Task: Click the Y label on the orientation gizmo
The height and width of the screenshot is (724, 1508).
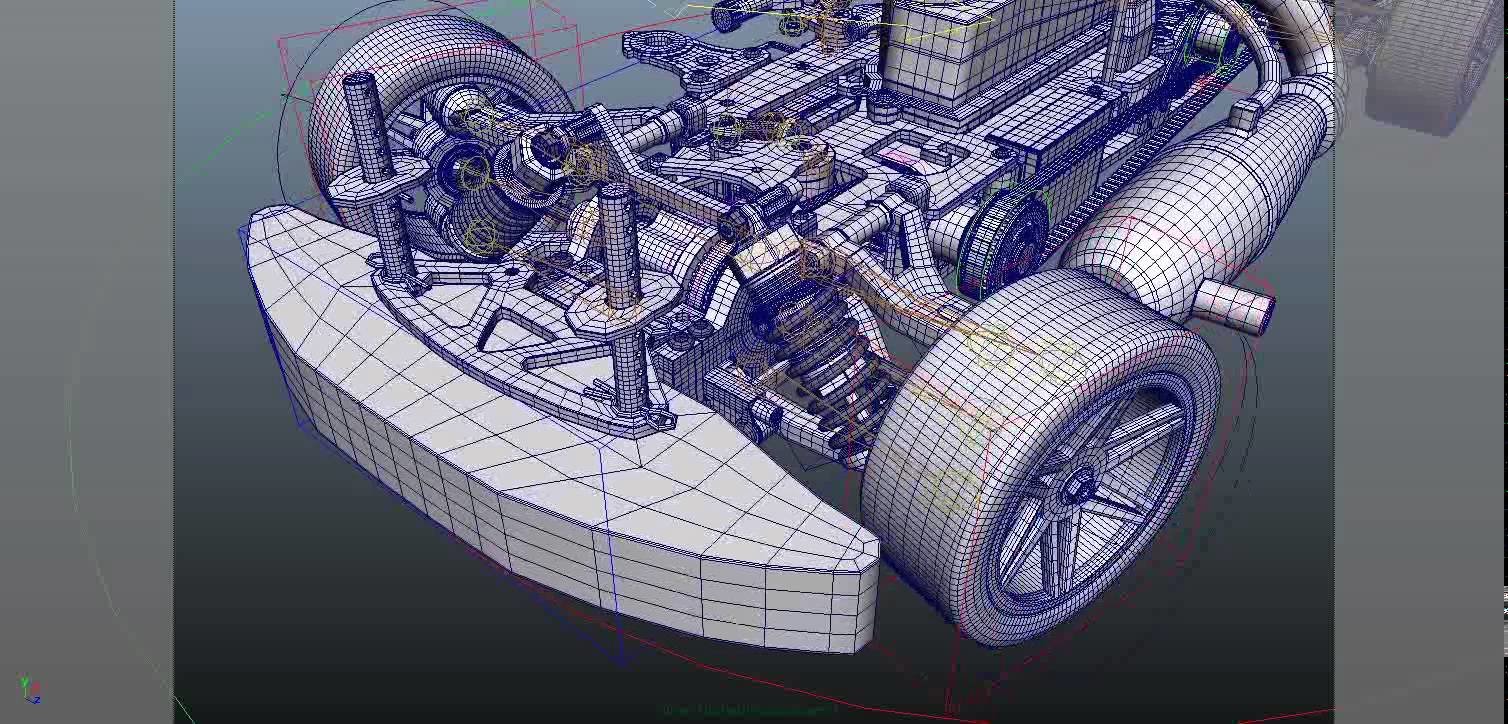Action: 24,679
